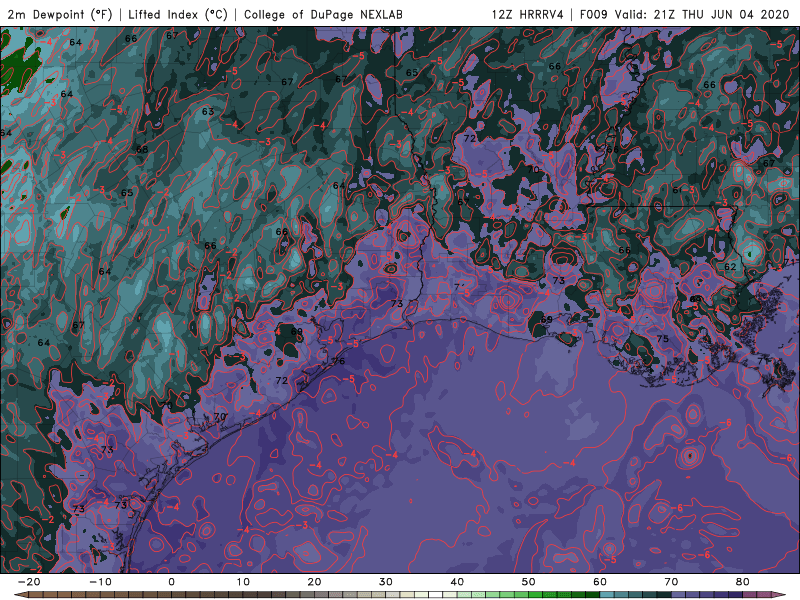Screen dimensions: 800x600
Task: Click the 0 label on the color scale
Action: click(171, 582)
